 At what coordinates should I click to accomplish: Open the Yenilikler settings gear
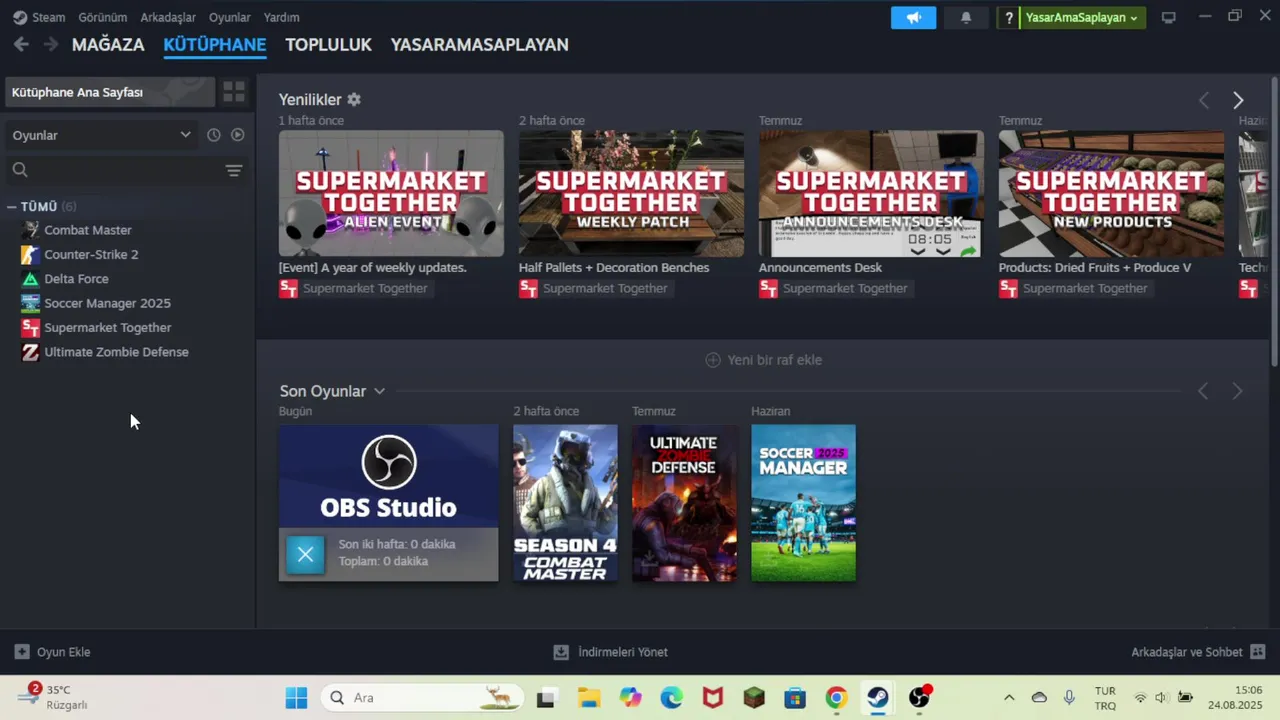click(x=354, y=100)
